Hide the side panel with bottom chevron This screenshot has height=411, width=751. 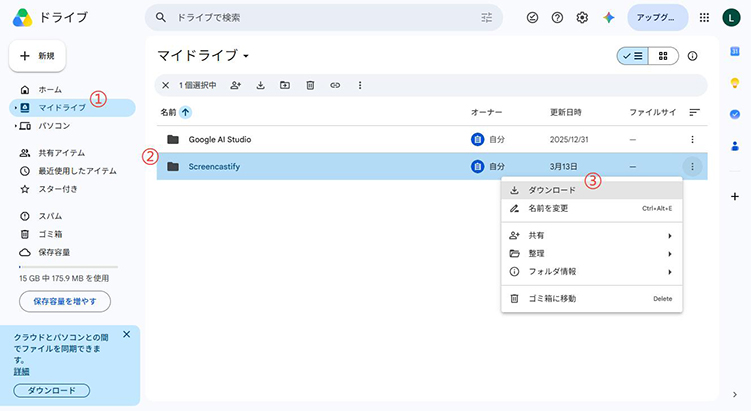tap(735, 395)
